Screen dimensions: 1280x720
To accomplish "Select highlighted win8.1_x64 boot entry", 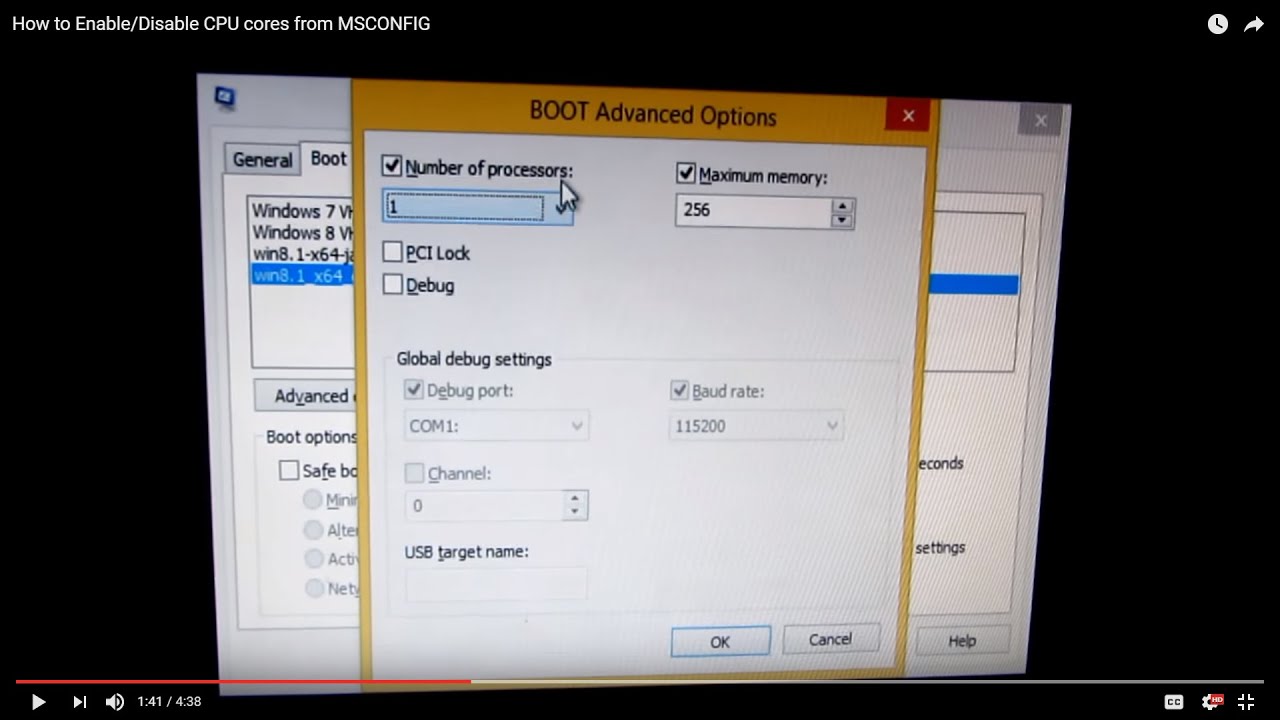I will point(302,274).
